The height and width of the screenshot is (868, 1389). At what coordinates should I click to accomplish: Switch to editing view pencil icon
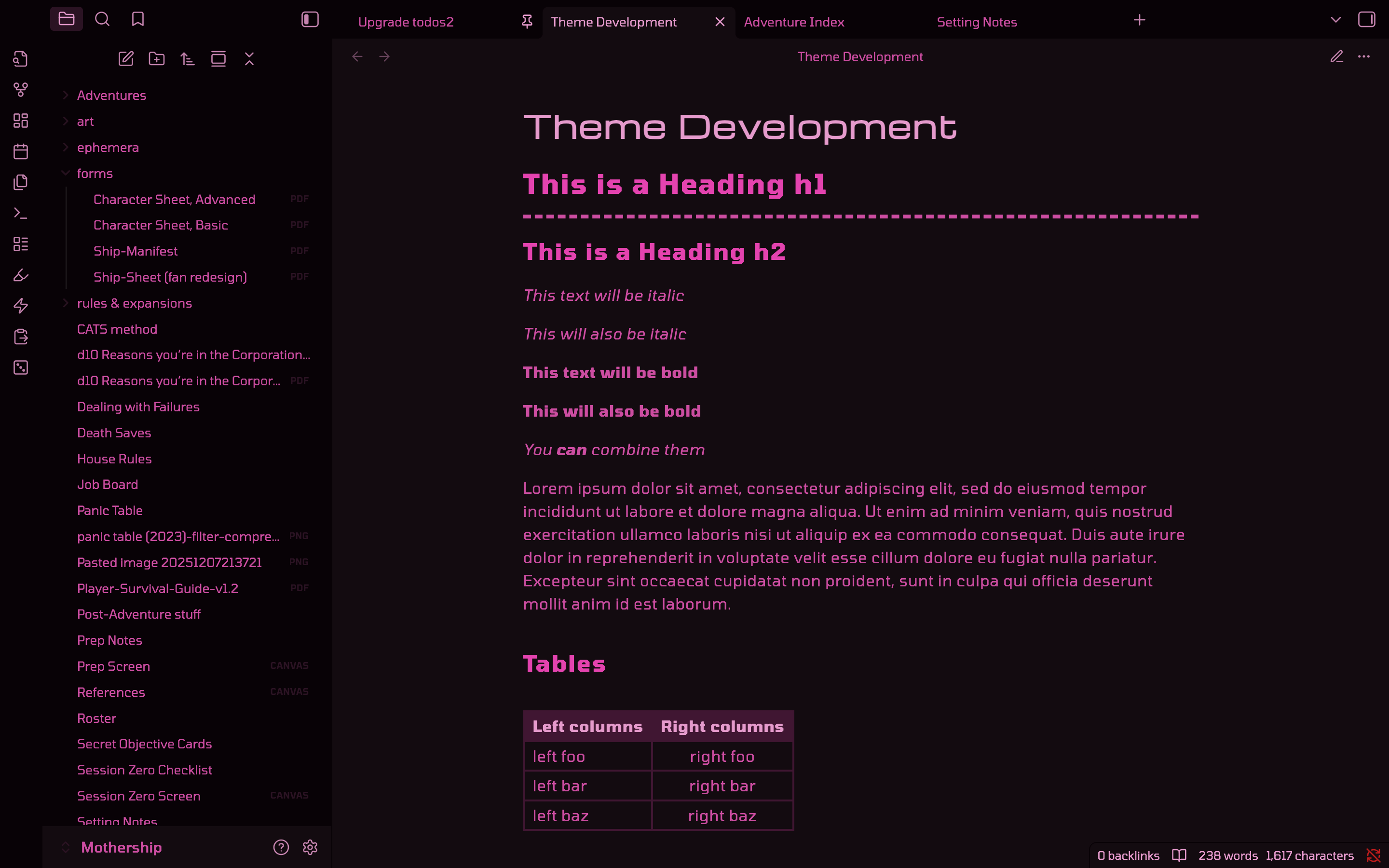point(1337,56)
